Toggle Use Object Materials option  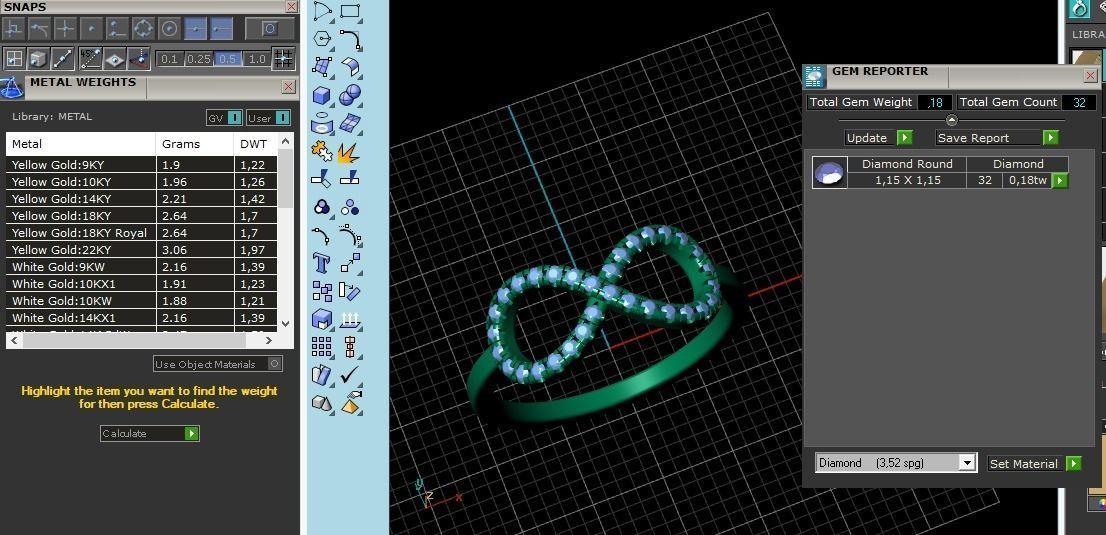coord(218,364)
